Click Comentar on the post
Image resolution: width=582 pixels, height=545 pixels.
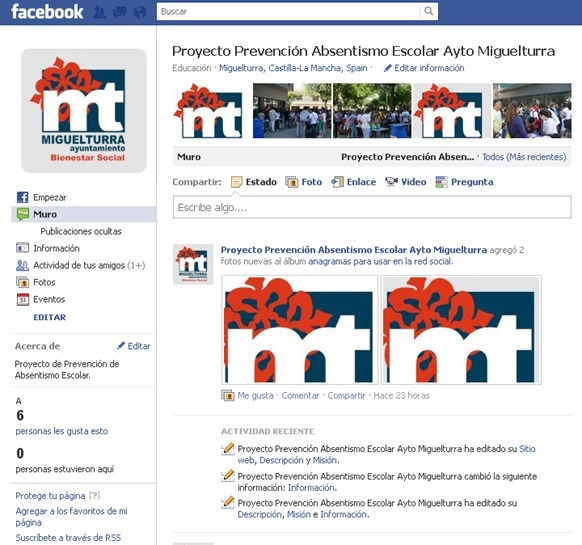(x=300, y=396)
